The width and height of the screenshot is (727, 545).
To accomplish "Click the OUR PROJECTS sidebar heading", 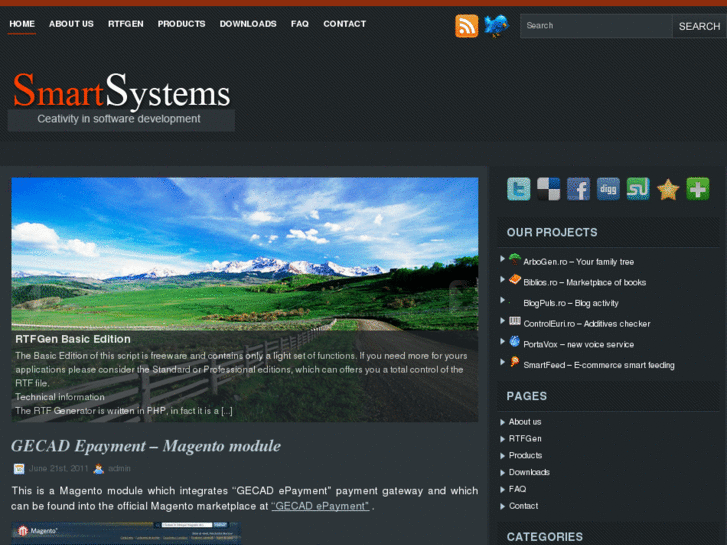I will tap(552, 232).
